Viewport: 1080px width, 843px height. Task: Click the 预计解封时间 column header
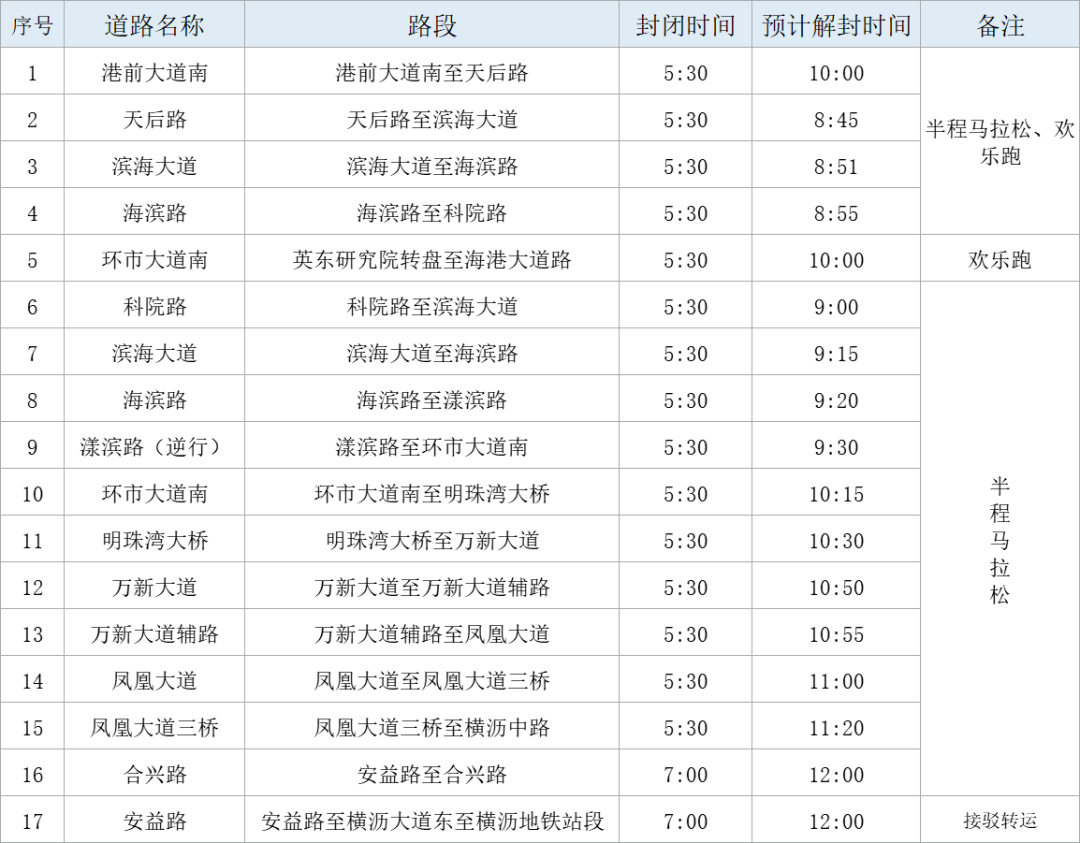click(836, 26)
